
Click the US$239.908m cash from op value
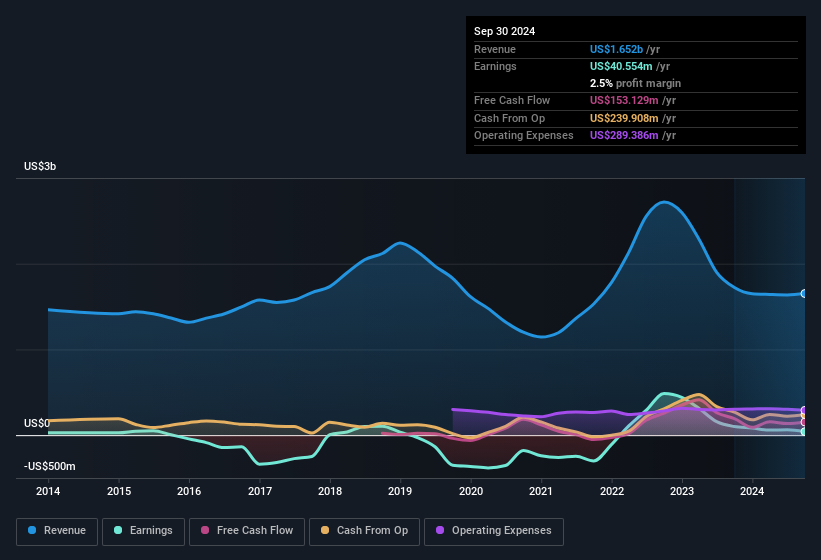(624, 118)
